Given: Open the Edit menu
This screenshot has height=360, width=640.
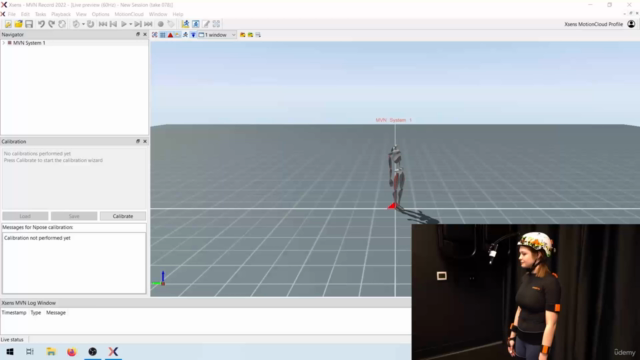Looking at the screenshot, I should click(25, 14).
